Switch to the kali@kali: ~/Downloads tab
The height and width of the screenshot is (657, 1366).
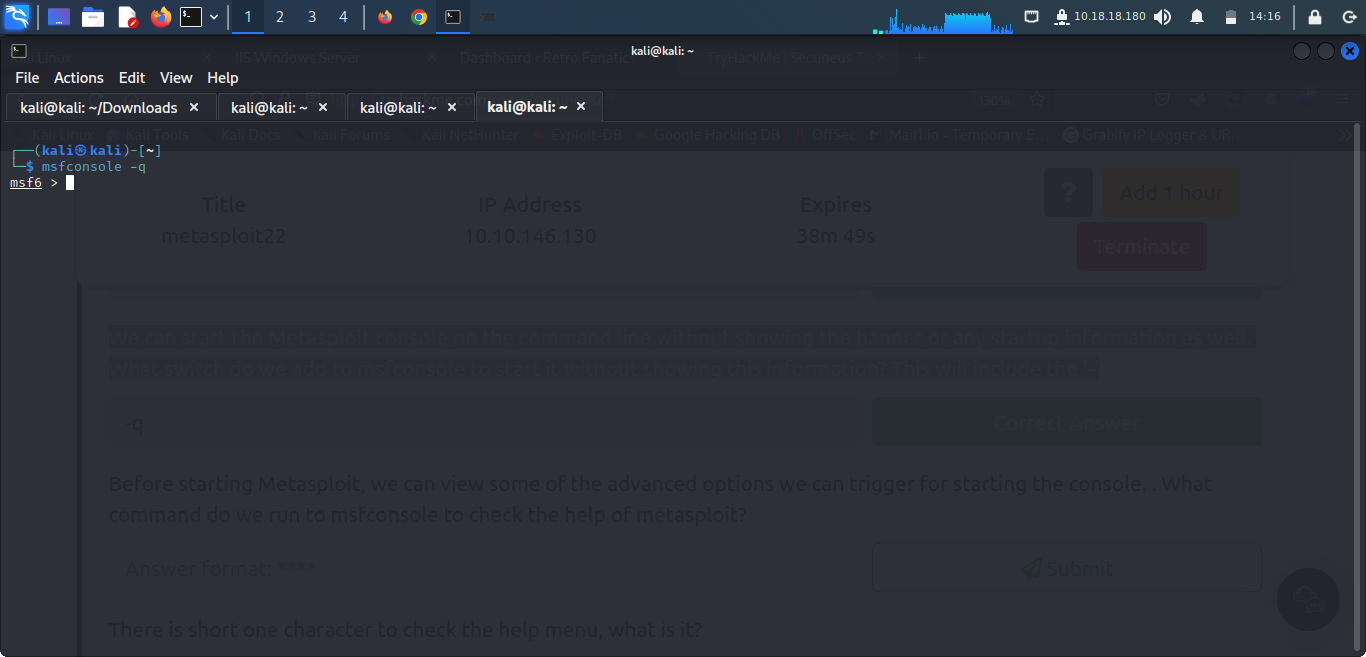(110, 107)
